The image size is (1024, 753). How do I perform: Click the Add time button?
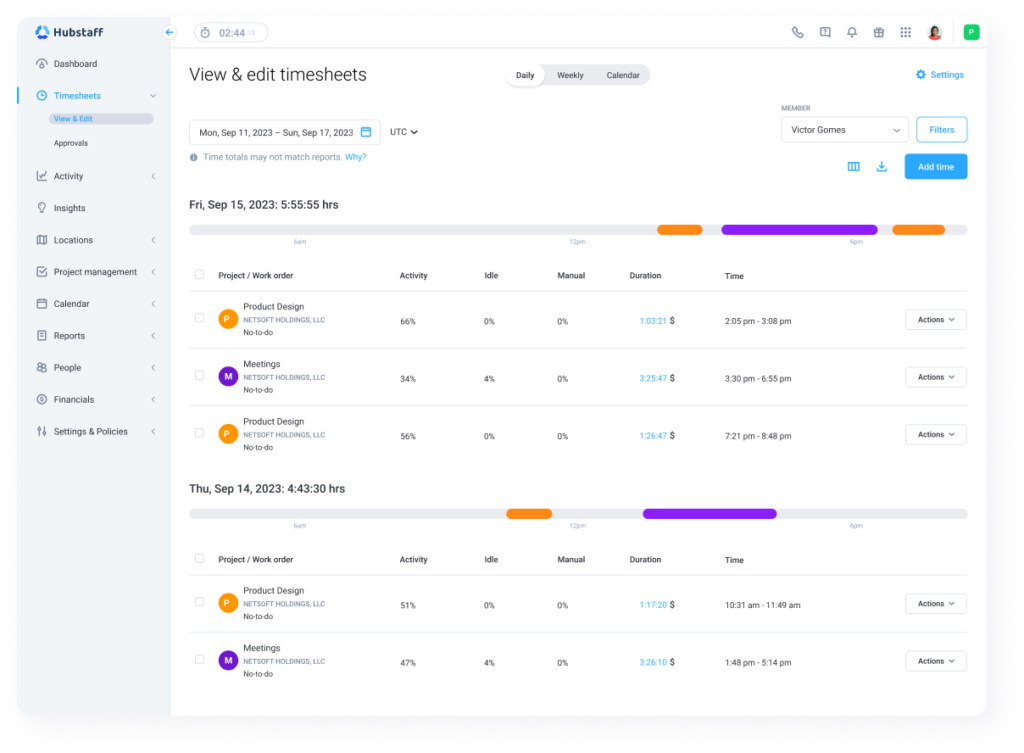pos(935,167)
